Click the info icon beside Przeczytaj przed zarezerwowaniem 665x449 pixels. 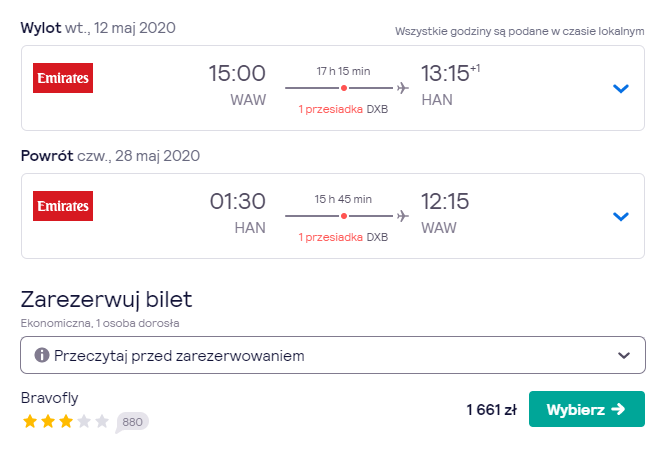click(42, 355)
